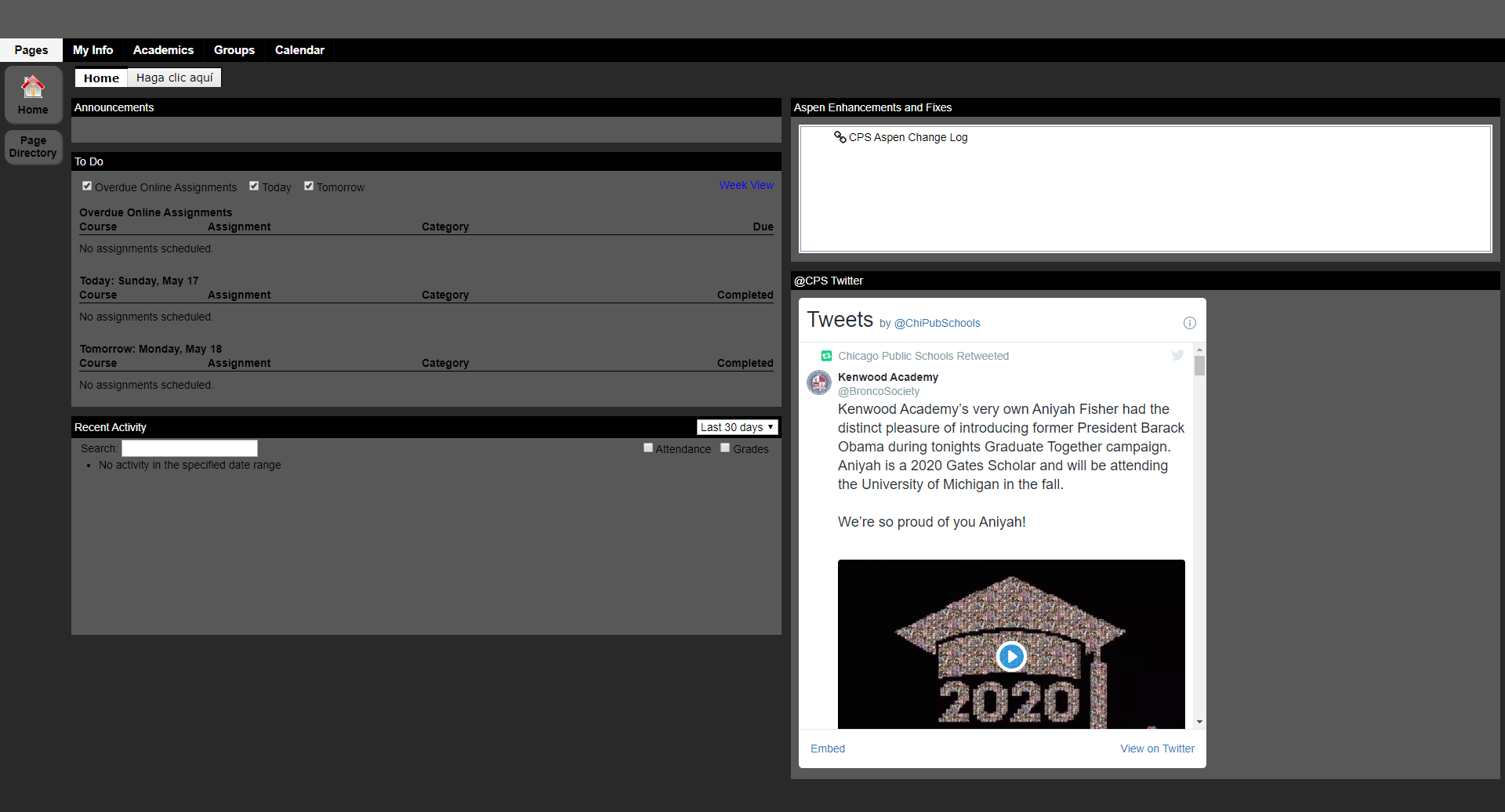Select the Home sub-tab
This screenshot has height=812, width=1505.
(x=101, y=78)
